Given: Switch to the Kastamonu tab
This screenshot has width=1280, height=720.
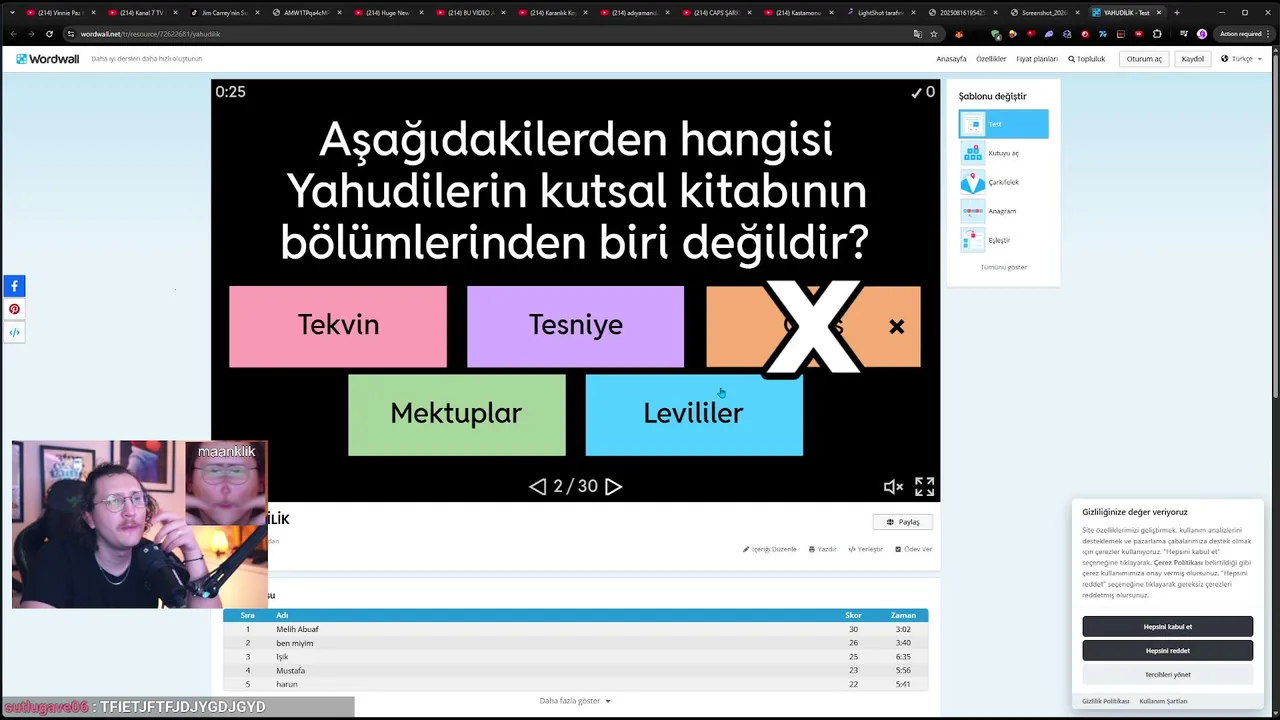Looking at the screenshot, I should pos(795,13).
